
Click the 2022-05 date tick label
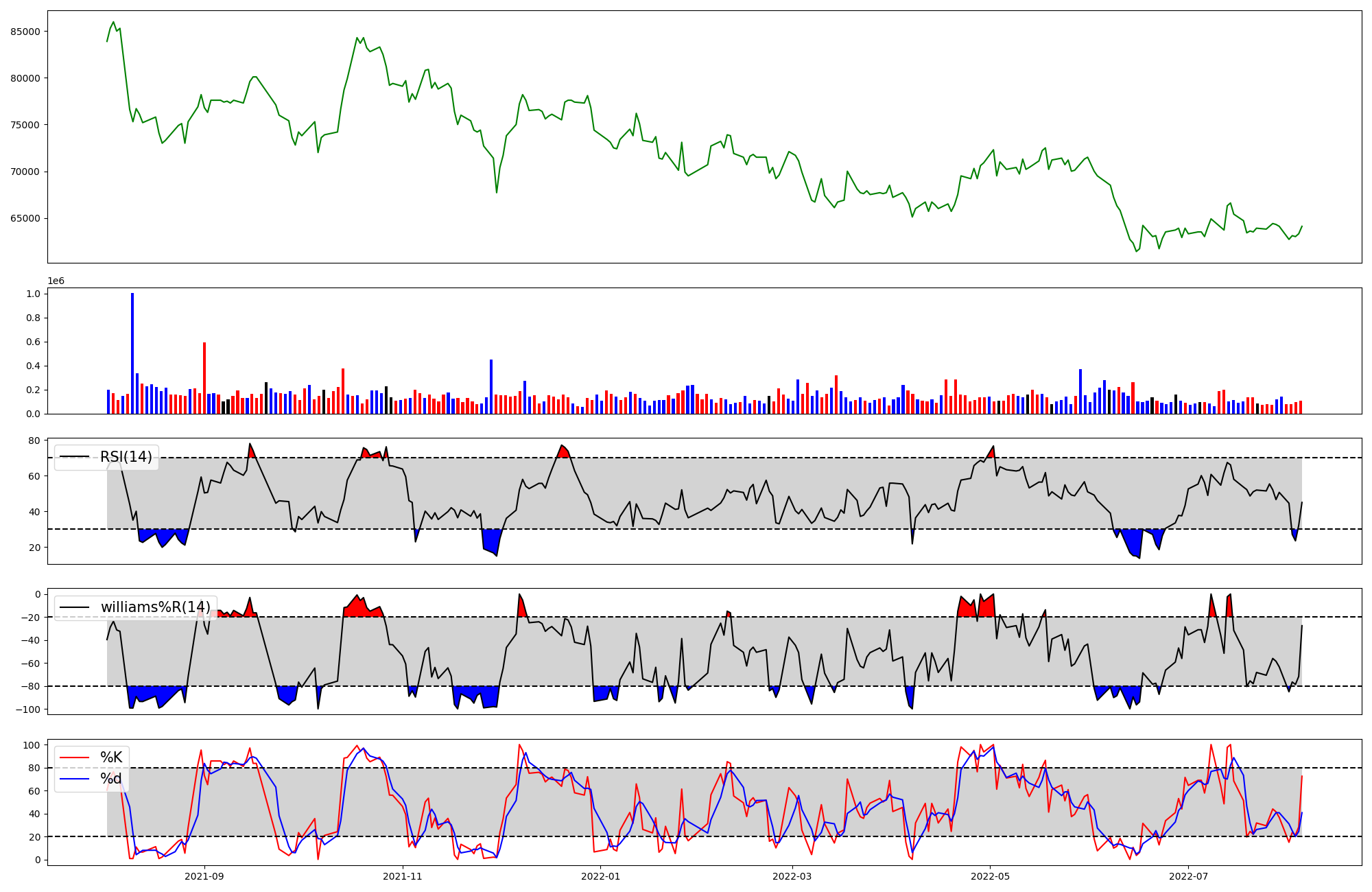(991, 876)
